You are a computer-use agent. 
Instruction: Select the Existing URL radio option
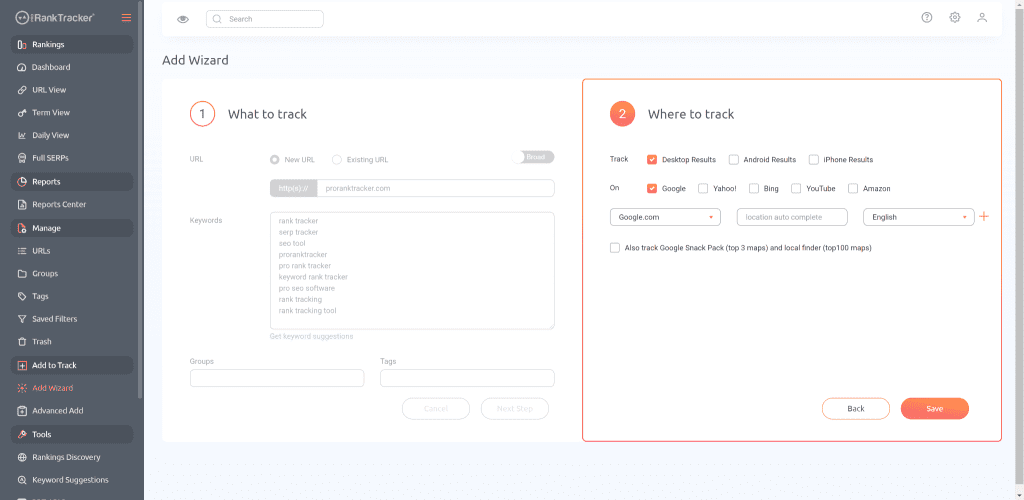pyautogui.click(x=337, y=159)
